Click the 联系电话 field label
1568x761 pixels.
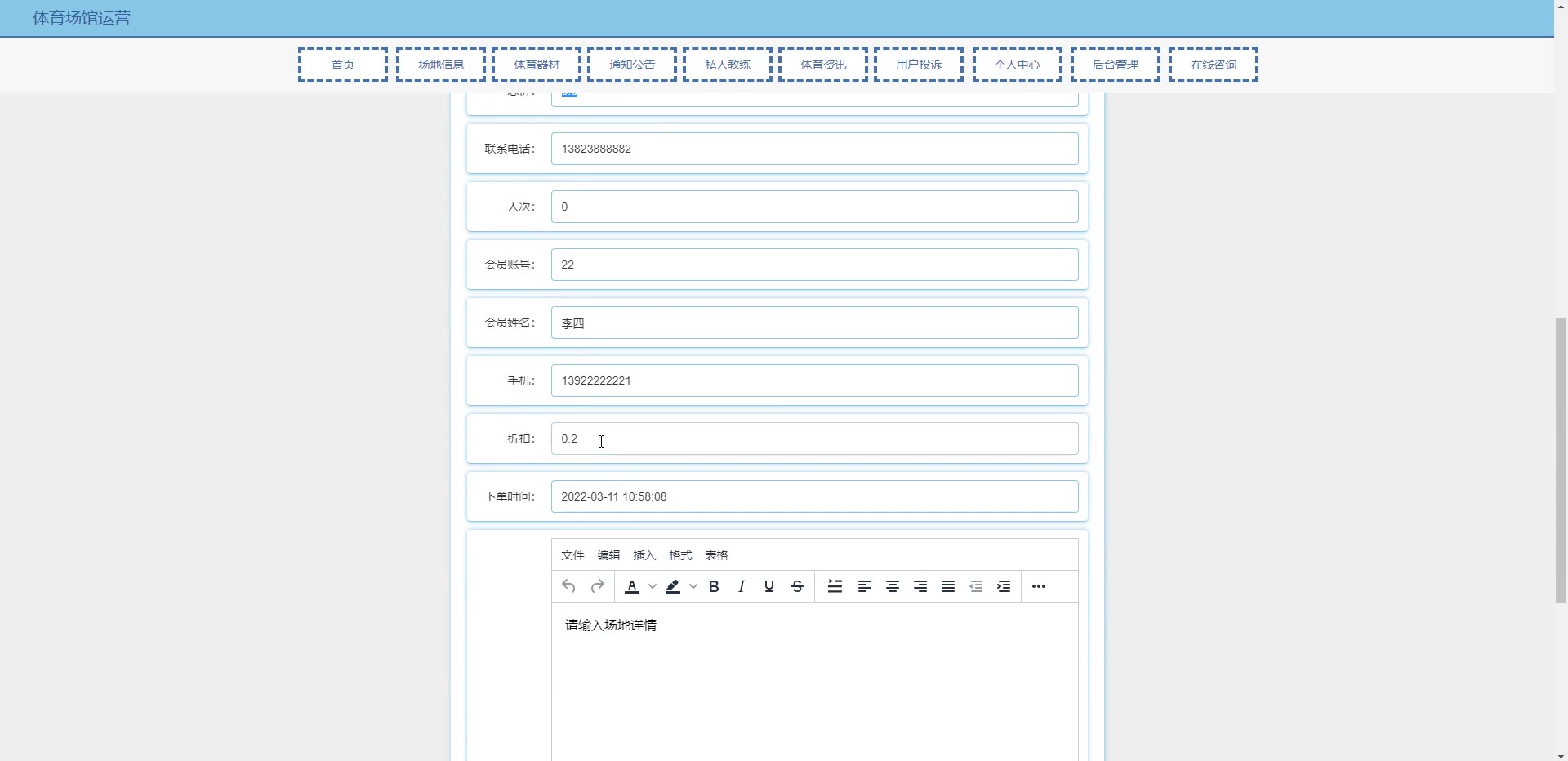510,149
